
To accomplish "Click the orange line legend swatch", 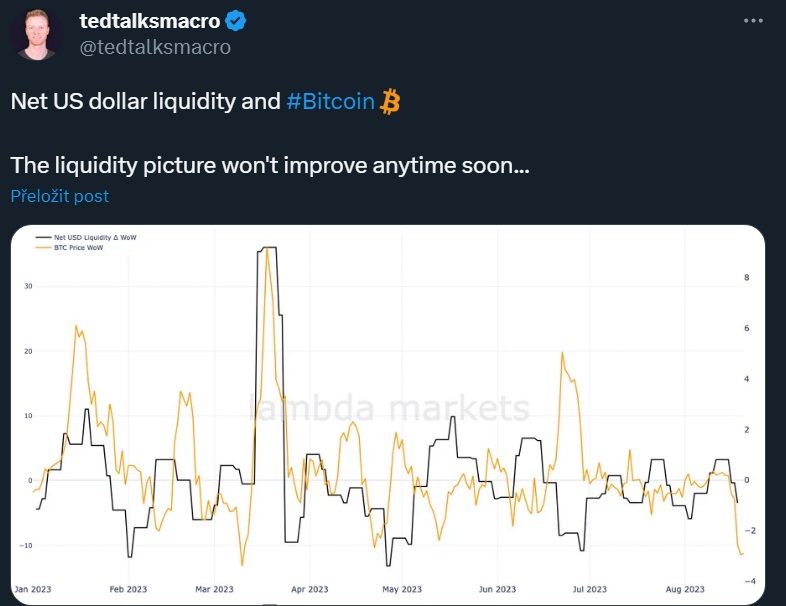I will (x=42, y=247).
